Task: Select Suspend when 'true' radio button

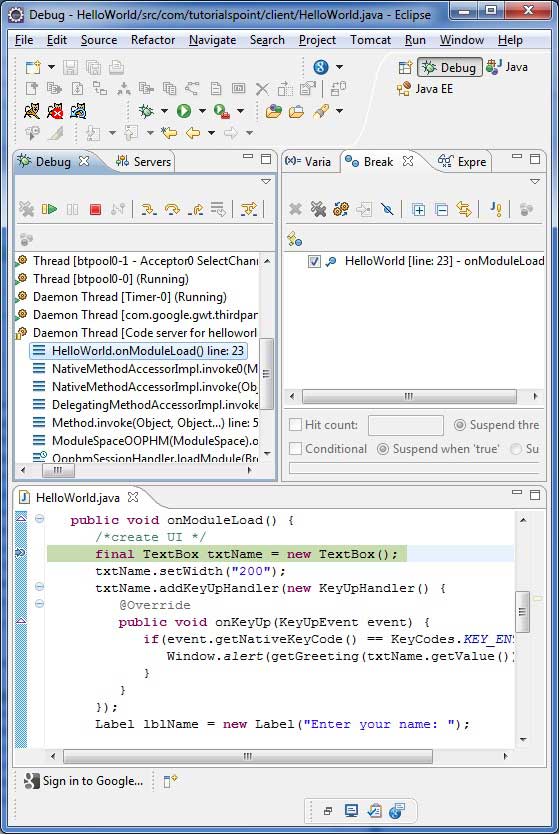Action: tap(382, 449)
